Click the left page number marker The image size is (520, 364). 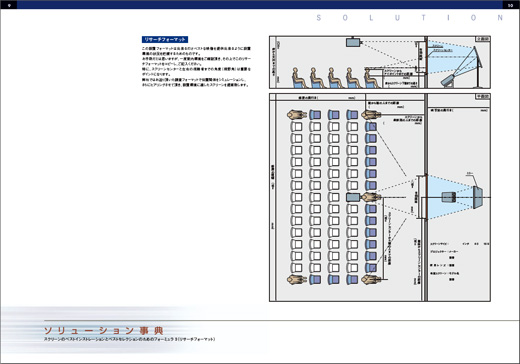click(x=9, y=5)
